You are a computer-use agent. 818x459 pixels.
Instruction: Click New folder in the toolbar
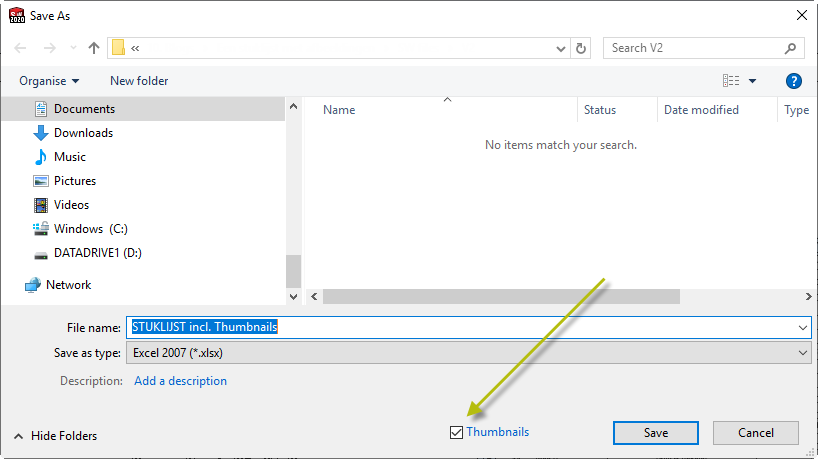click(139, 81)
